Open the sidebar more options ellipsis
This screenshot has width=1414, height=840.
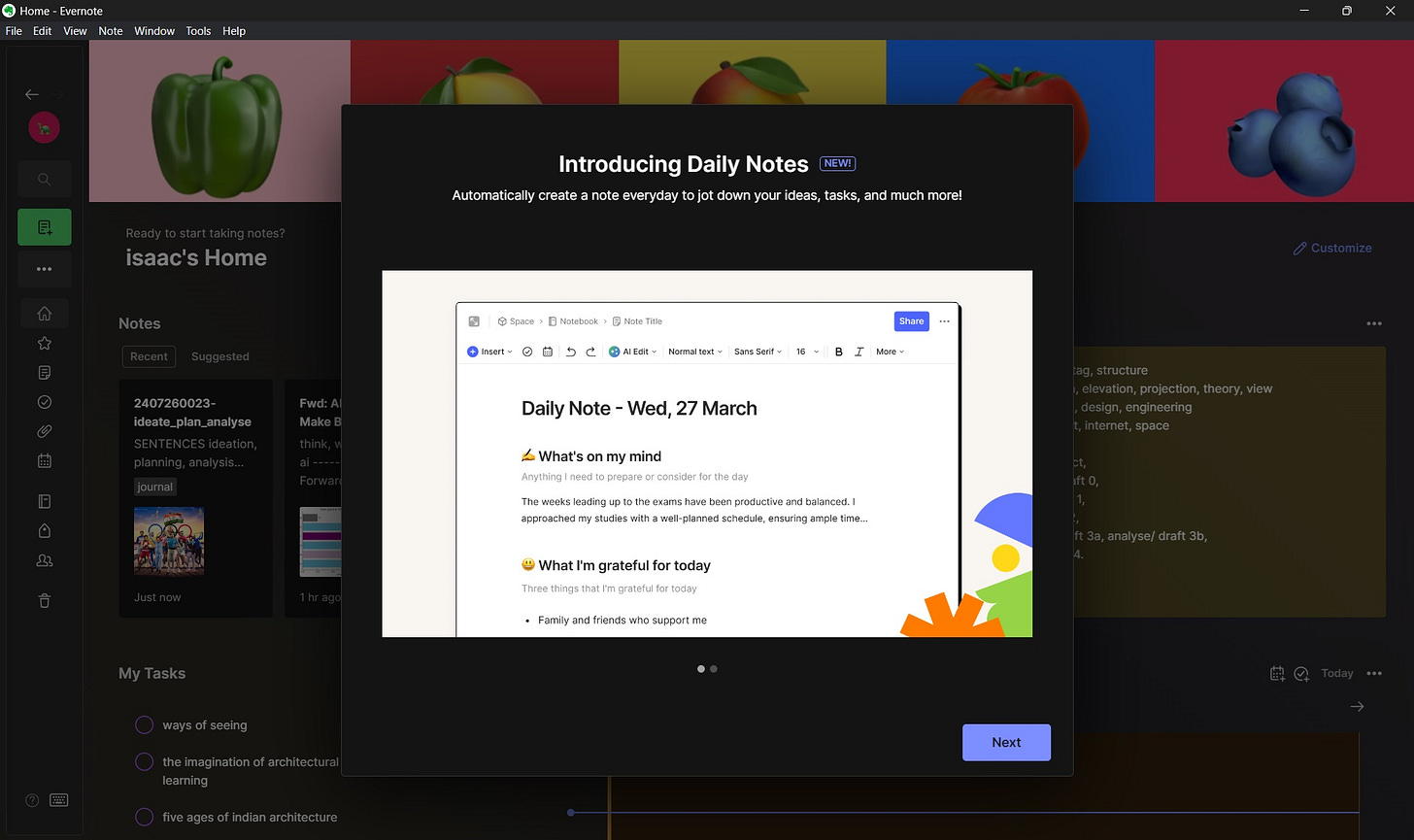click(44, 269)
